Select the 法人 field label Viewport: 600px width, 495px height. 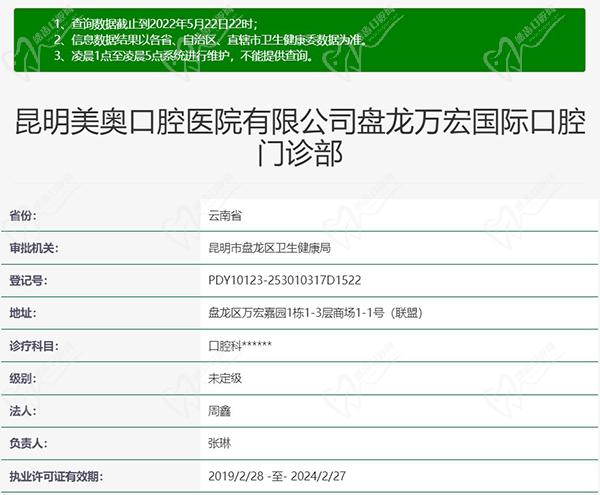coord(24,411)
